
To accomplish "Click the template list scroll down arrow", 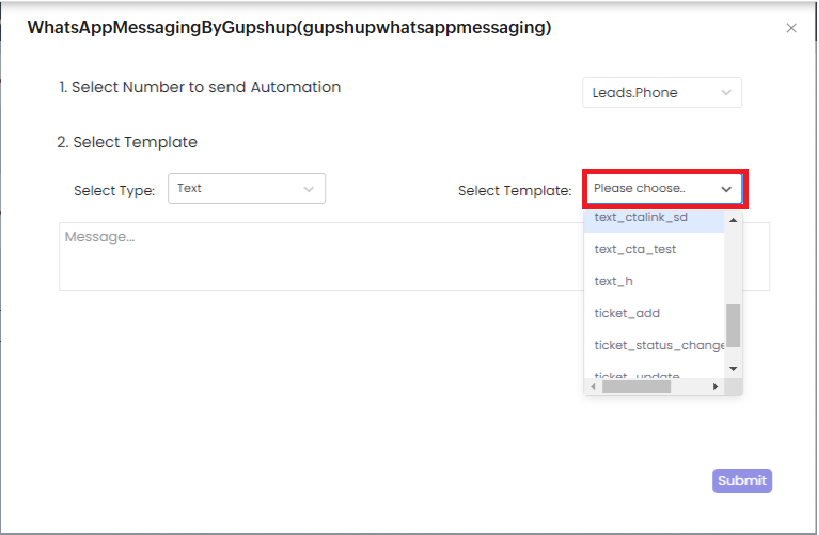I will 733,369.
